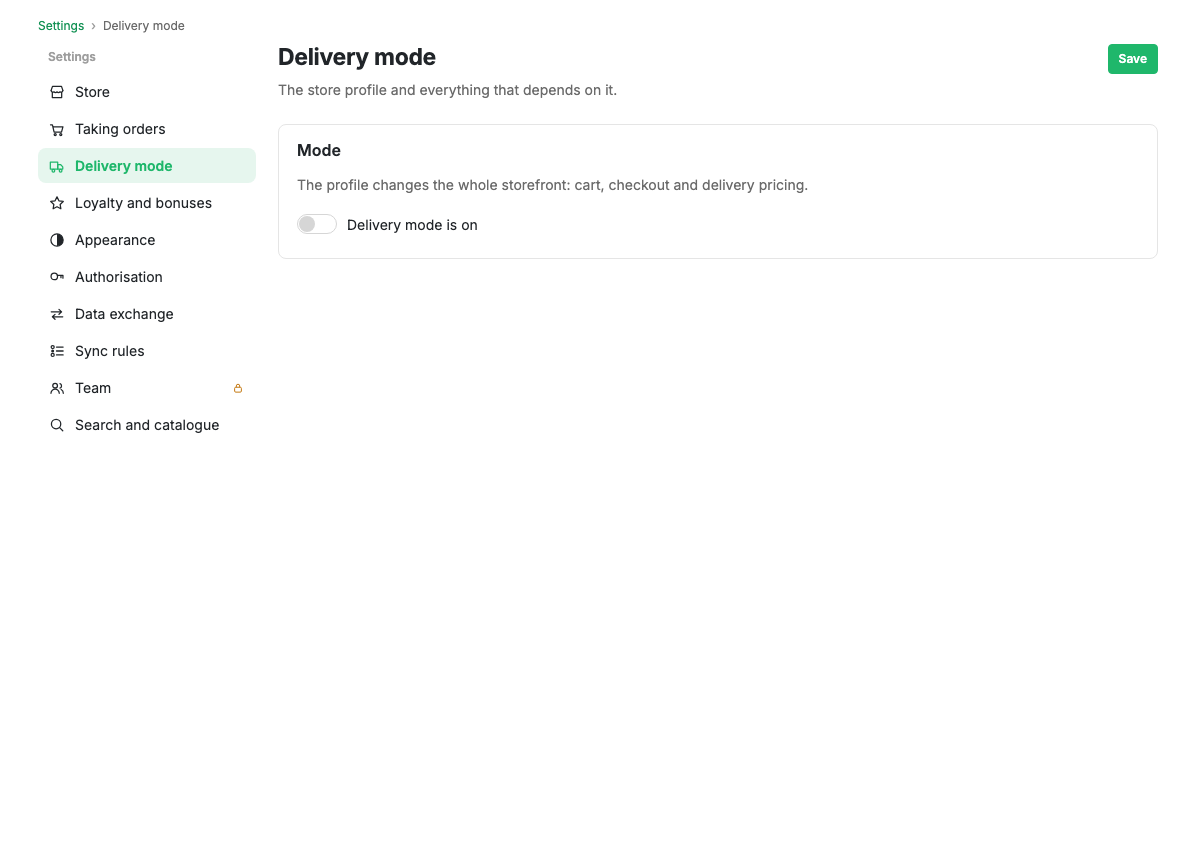Click the key icon beside Authorisation
Screen dimensions: 1196x848
[57, 278]
